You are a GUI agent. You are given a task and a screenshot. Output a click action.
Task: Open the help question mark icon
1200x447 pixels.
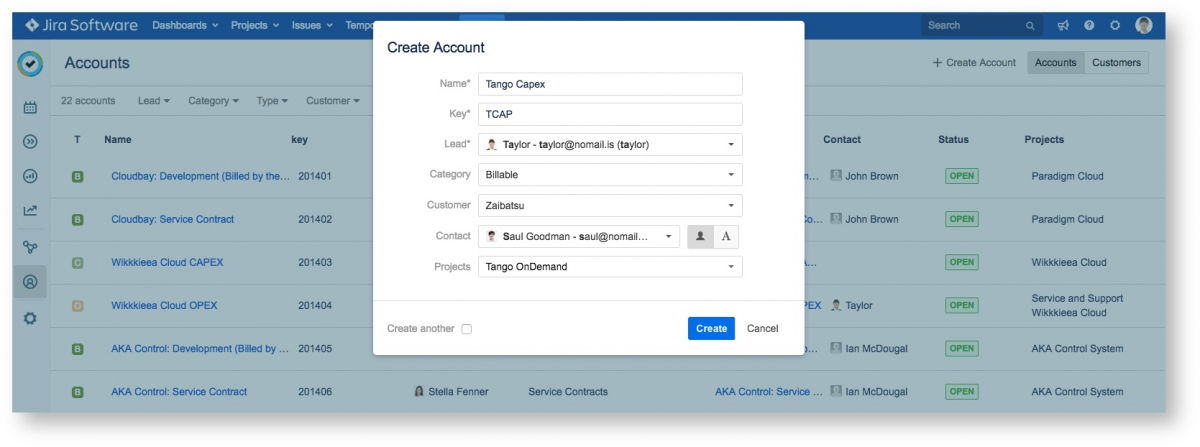pyautogui.click(x=1089, y=26)
